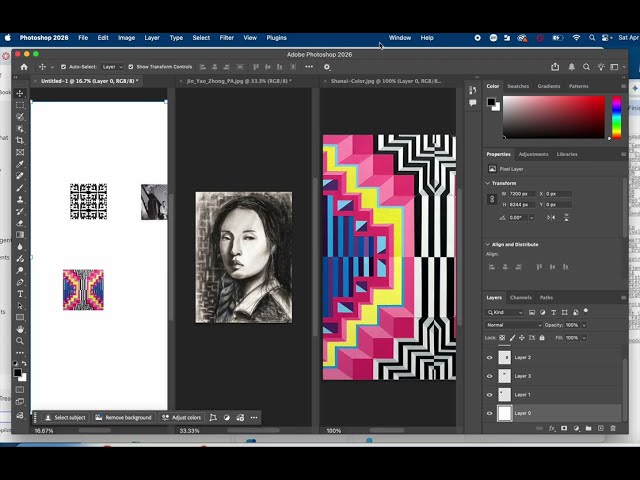Open the Opacity dropdown arrow
This screenshot has width=640, height=480.
pyautogui.click(x=584, y=325)
